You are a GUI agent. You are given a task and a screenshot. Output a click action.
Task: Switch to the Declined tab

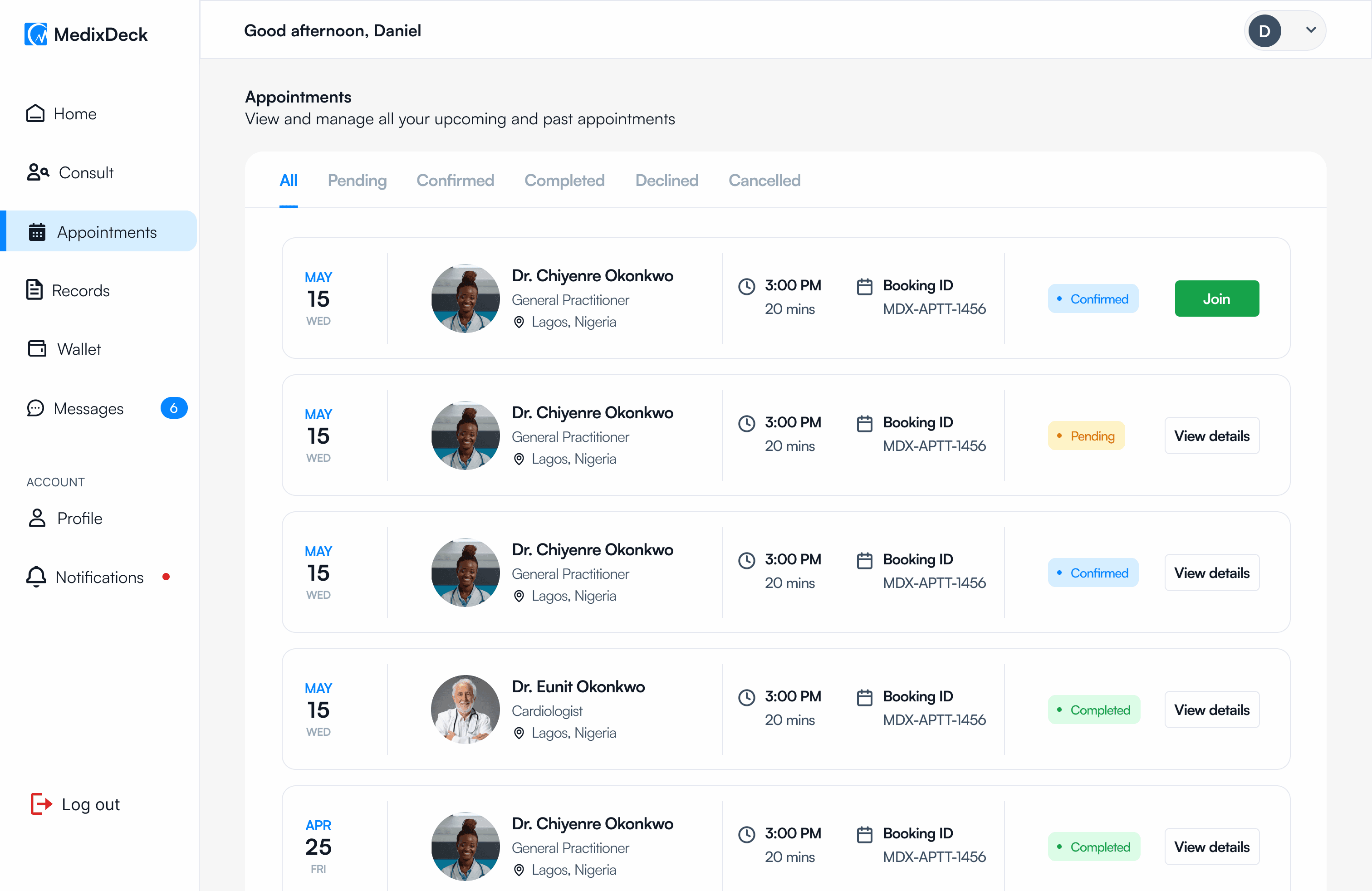(666, 181)
